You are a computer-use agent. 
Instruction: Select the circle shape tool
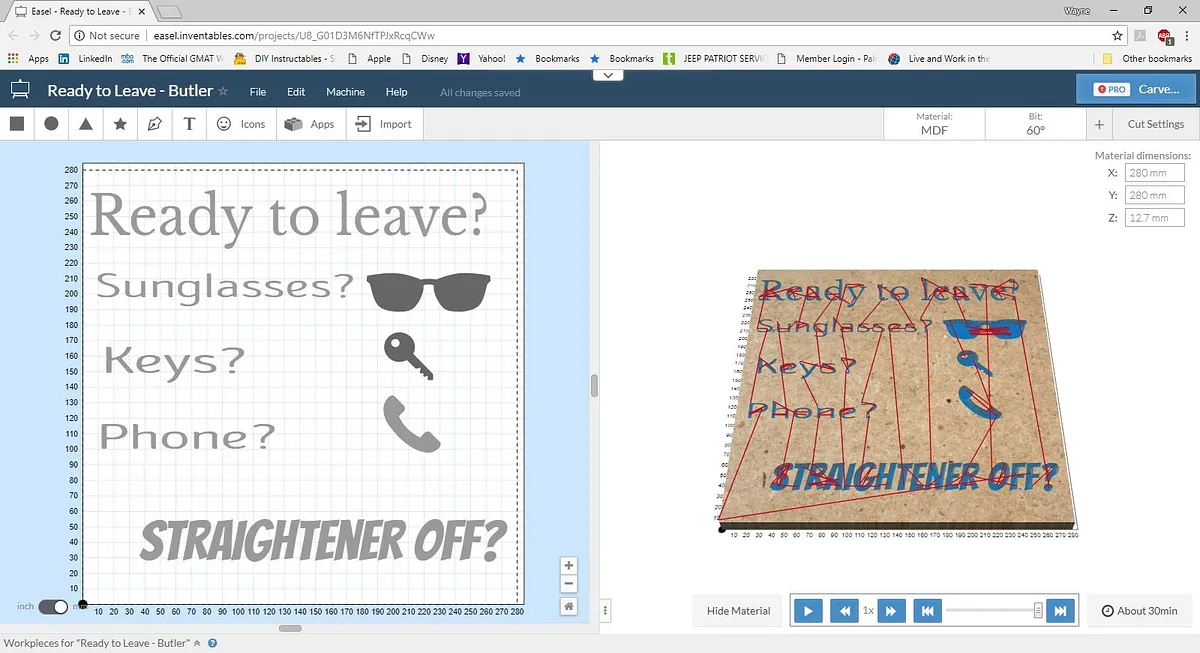(x=51, y=124)
